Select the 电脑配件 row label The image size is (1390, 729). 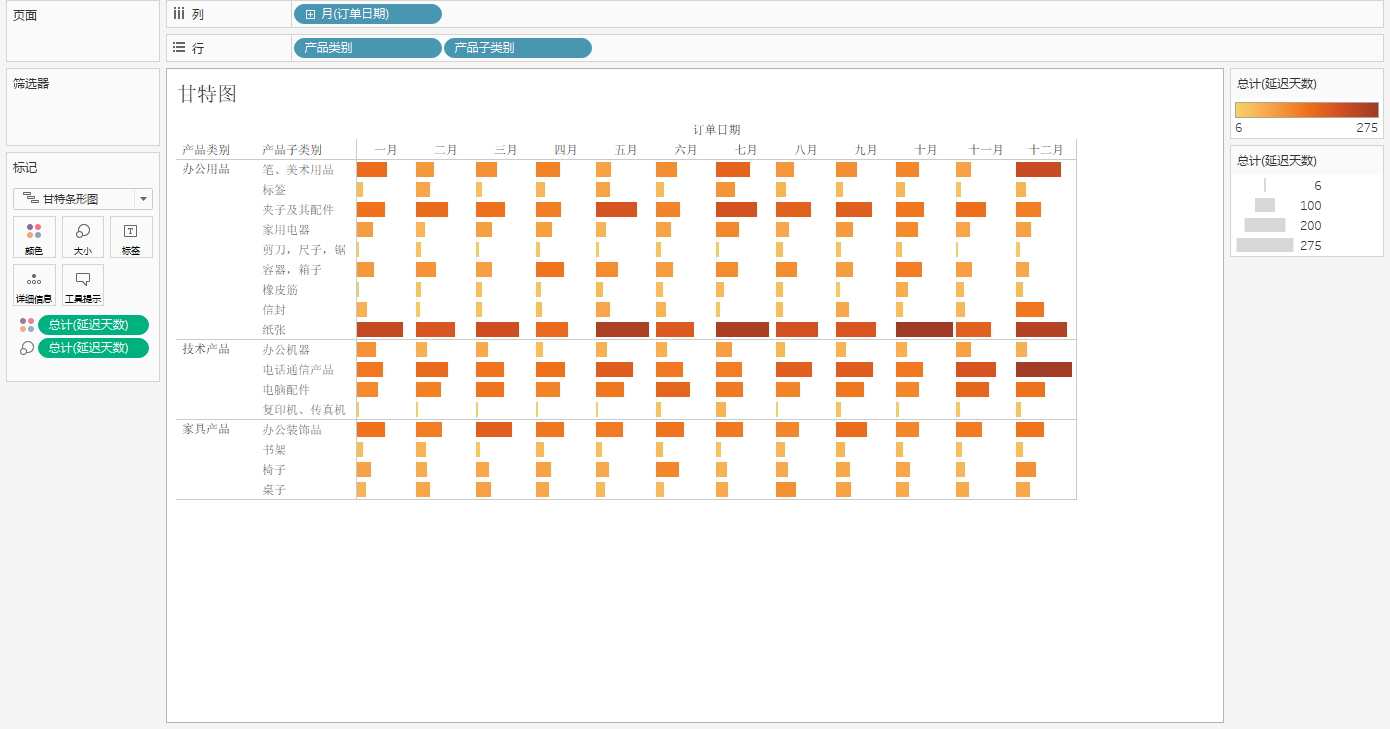point(286,390)
